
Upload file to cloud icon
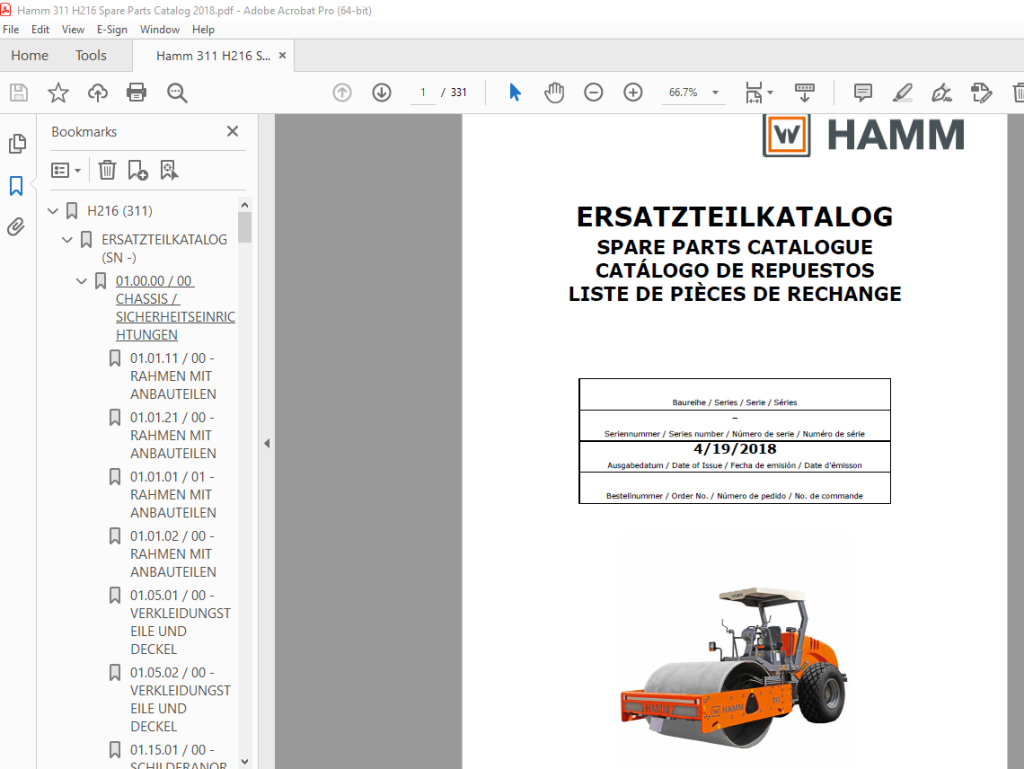click(97, 93)
